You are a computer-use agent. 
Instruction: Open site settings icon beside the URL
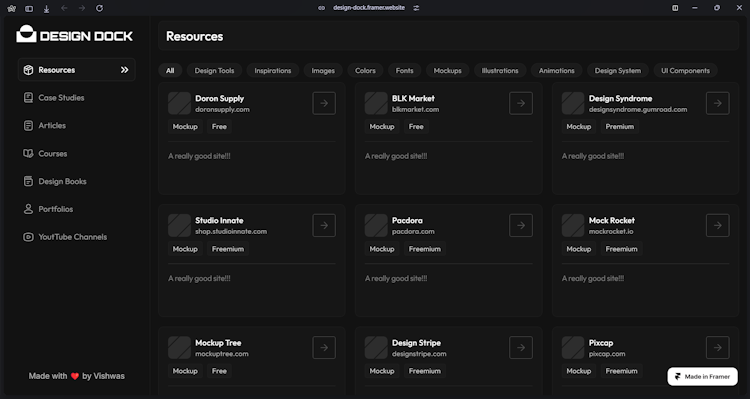[416, 8]
